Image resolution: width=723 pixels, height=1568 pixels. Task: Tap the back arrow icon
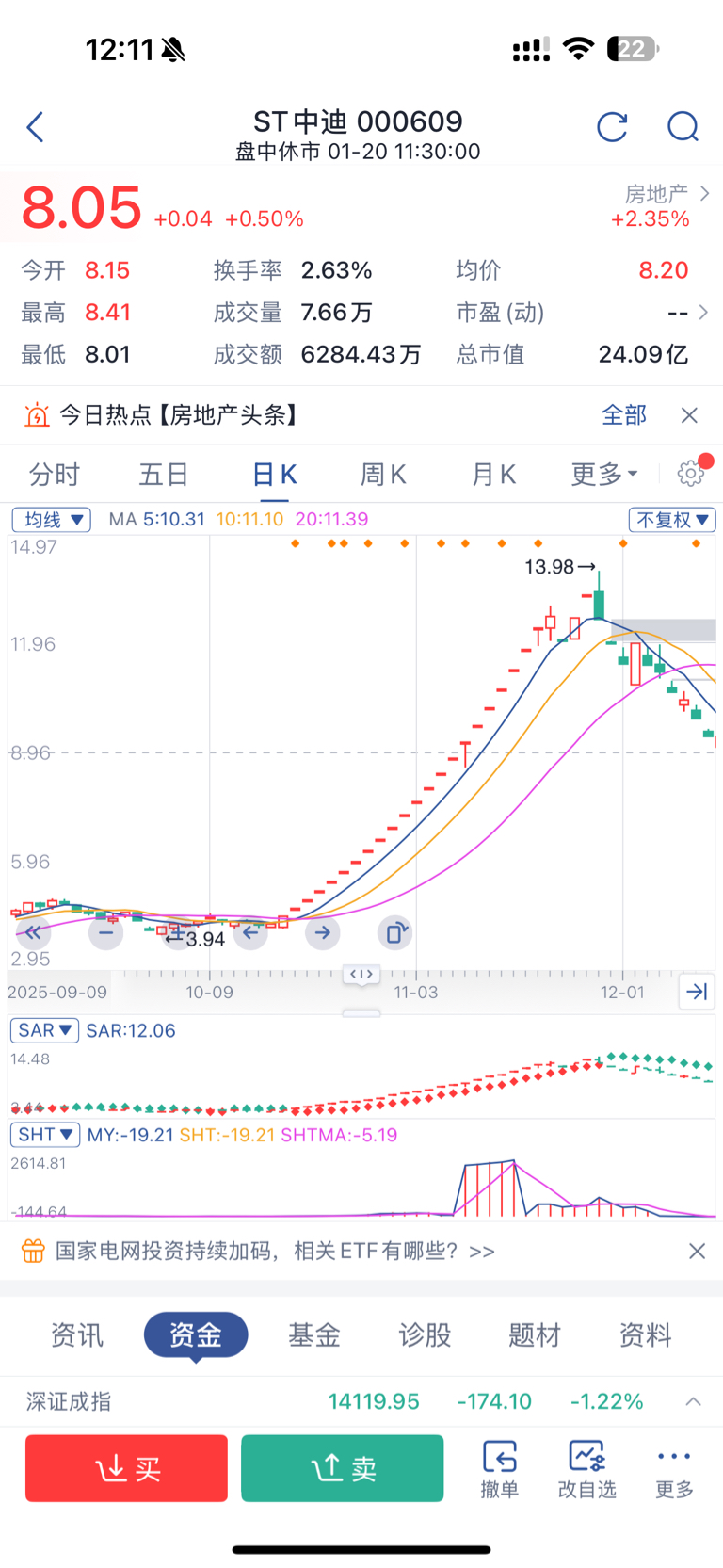click(36, 127)
